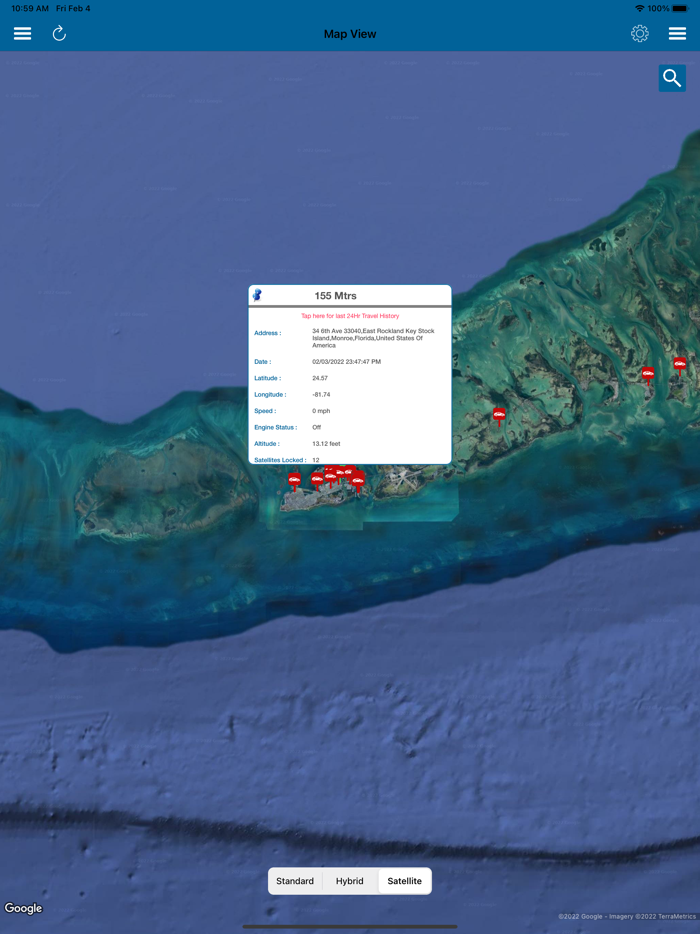Tap the '155 Mtrs' popup title
700x934 pixels.
pos(335,295)
